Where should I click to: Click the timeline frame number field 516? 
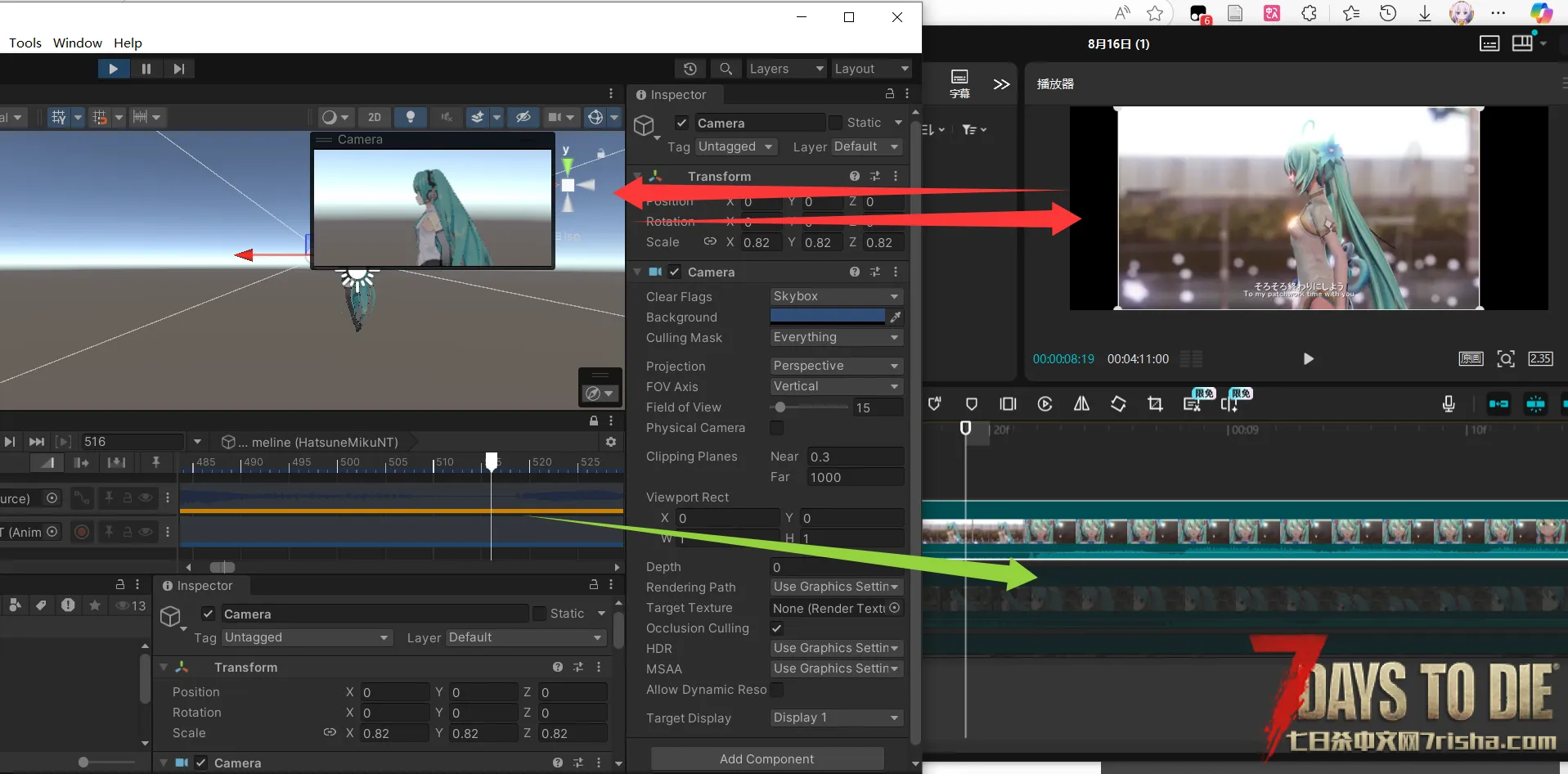tap(131, 442)
